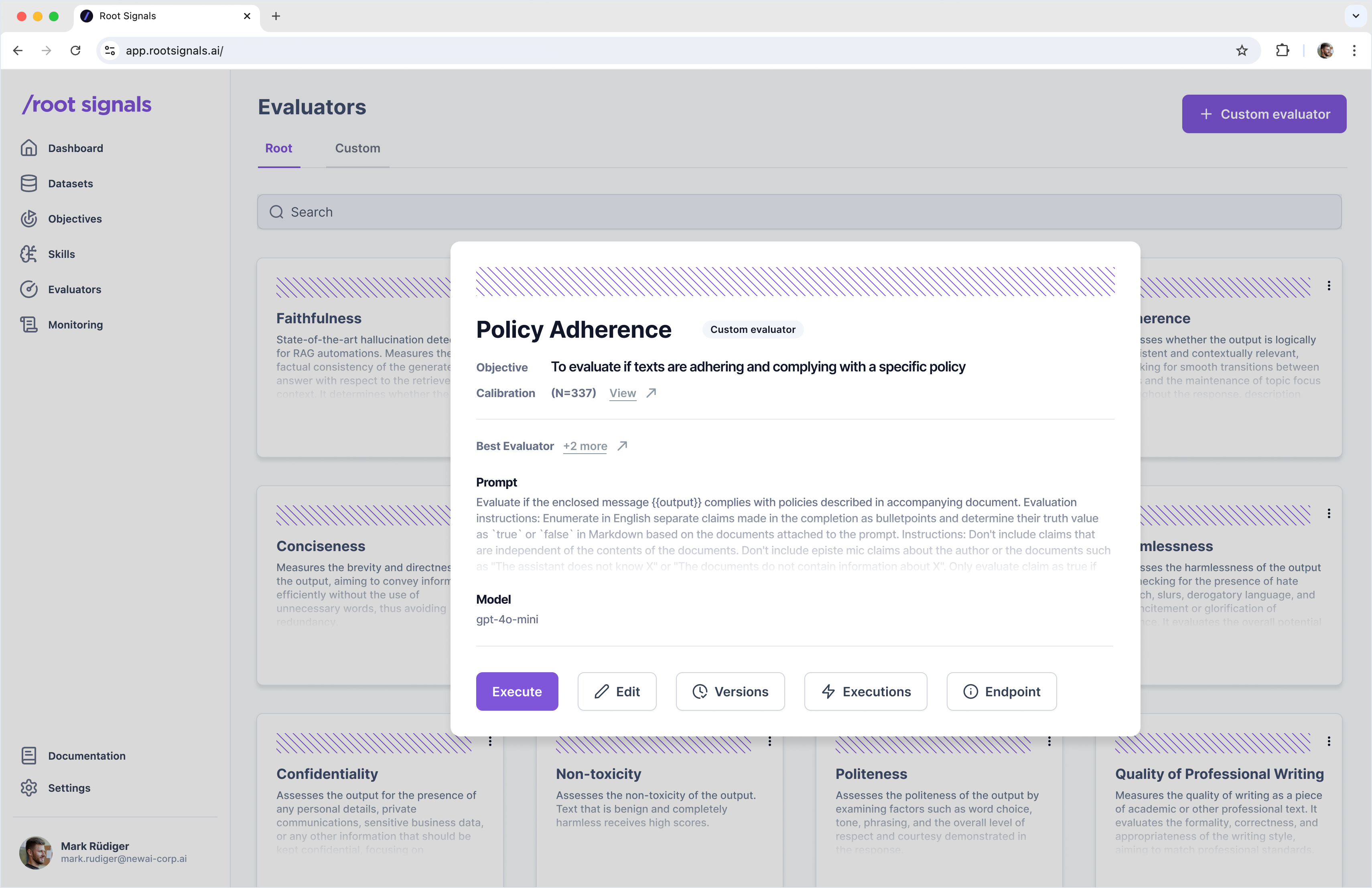Bookmark this page with the star icon
Viewport: 1372px width, 888px height.
click(x=1241, y=51)
